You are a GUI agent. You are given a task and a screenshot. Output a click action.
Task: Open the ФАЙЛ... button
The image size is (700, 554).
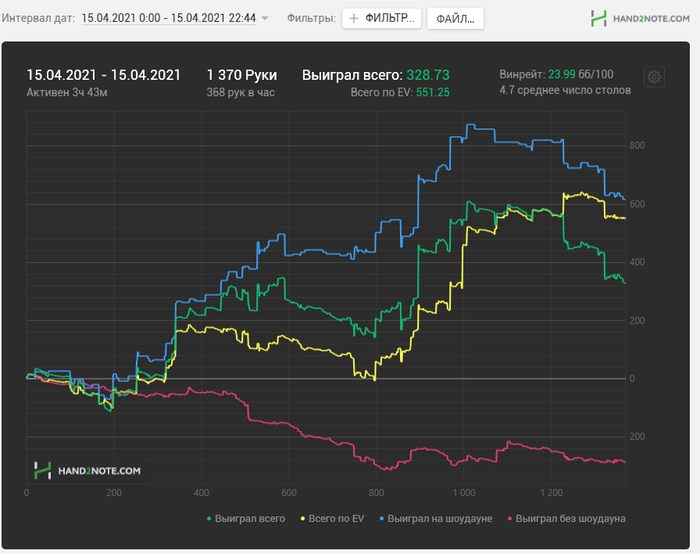pos(455,19)
